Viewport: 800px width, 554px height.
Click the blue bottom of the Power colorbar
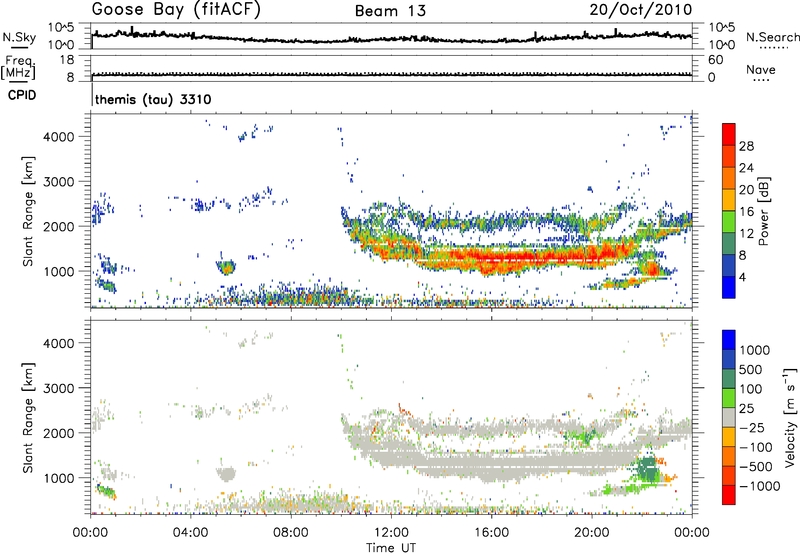pyautogui.click(x=729, y=287)
